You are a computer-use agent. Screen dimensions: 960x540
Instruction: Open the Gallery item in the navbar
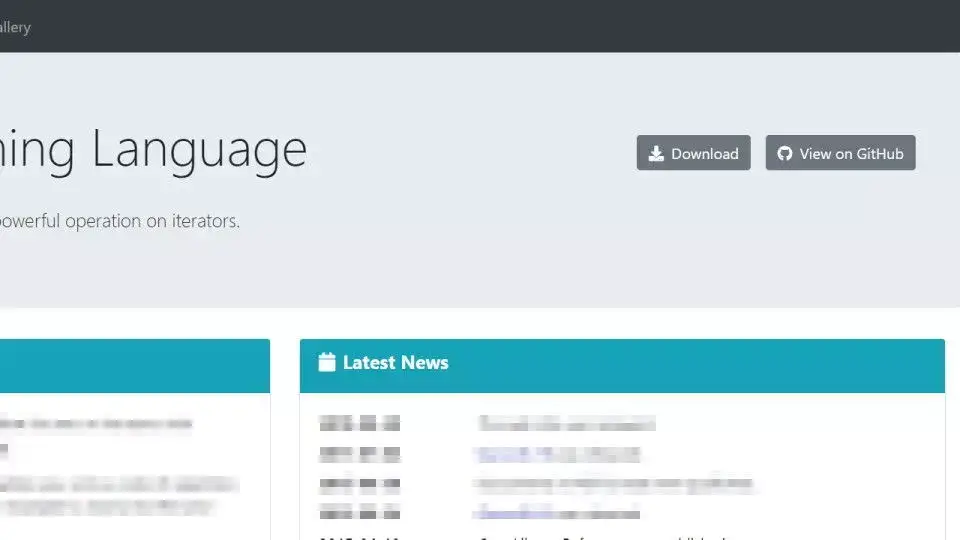pos(14,27)
